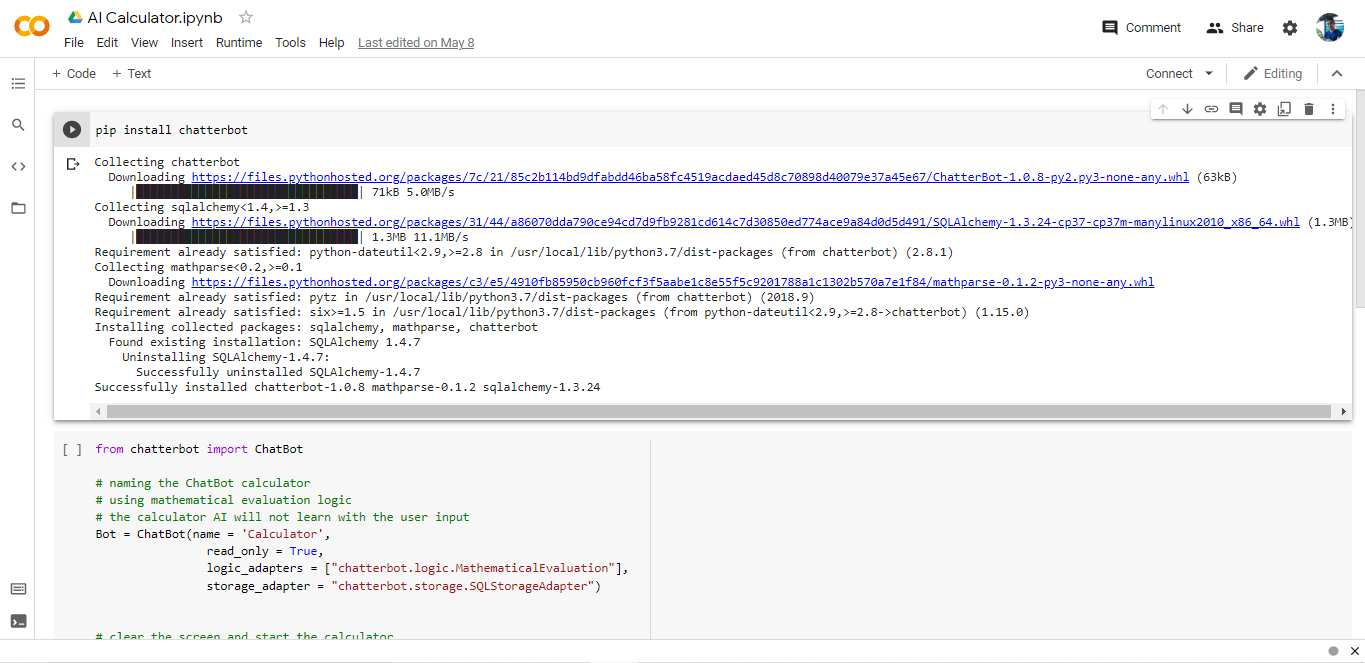Star the AI Calculator notebook
This screenshot has height=663, width=1365.
pyautogui.click(x=246, y=17)
